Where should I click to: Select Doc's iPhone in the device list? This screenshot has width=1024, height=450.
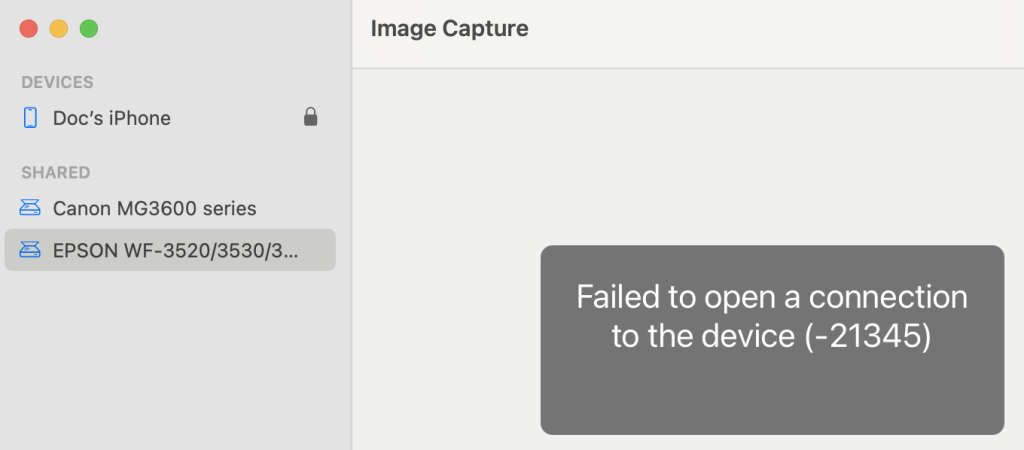point(112,118)
